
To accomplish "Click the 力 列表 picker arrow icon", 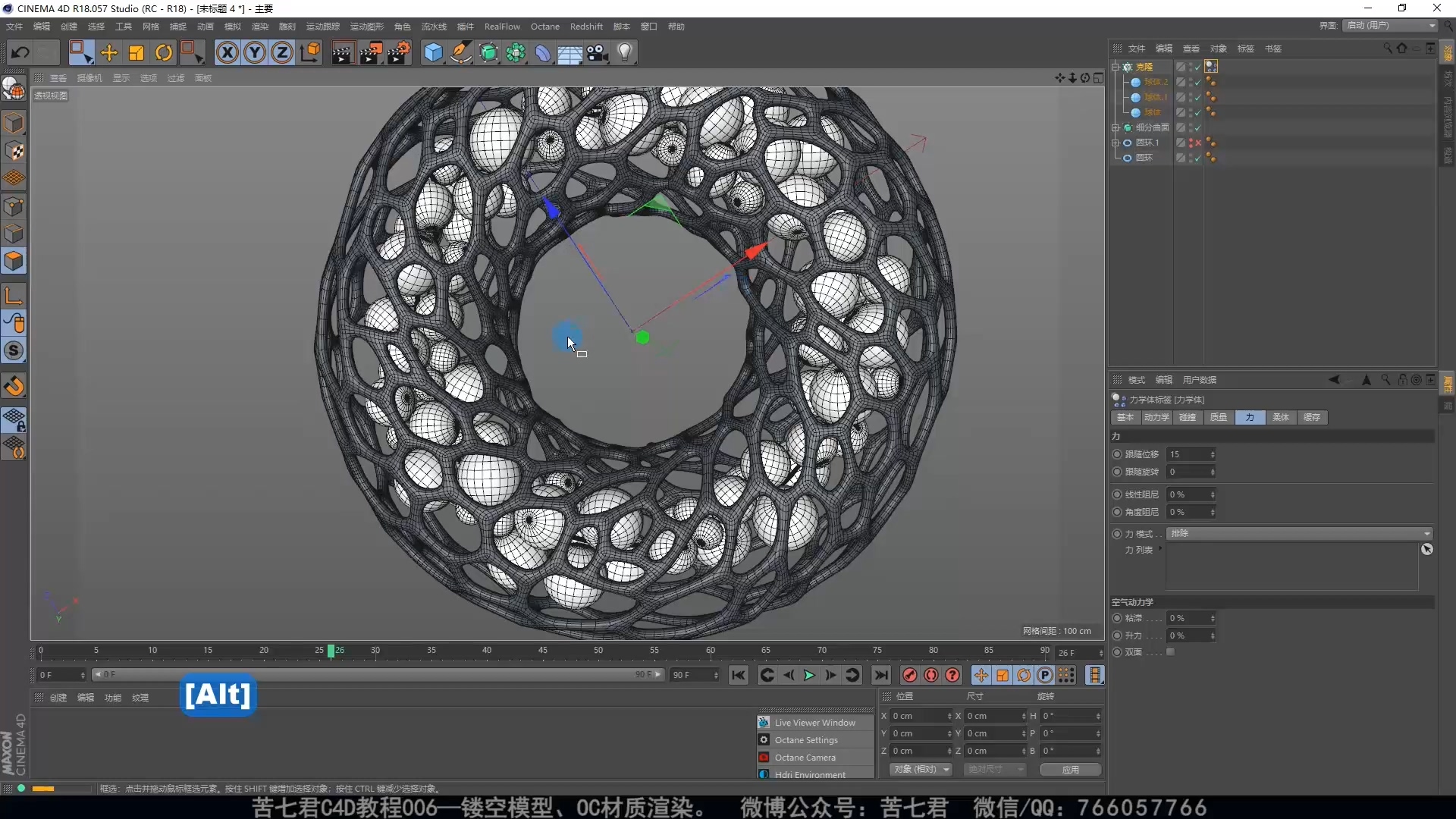I will (x=1427, y=549).
